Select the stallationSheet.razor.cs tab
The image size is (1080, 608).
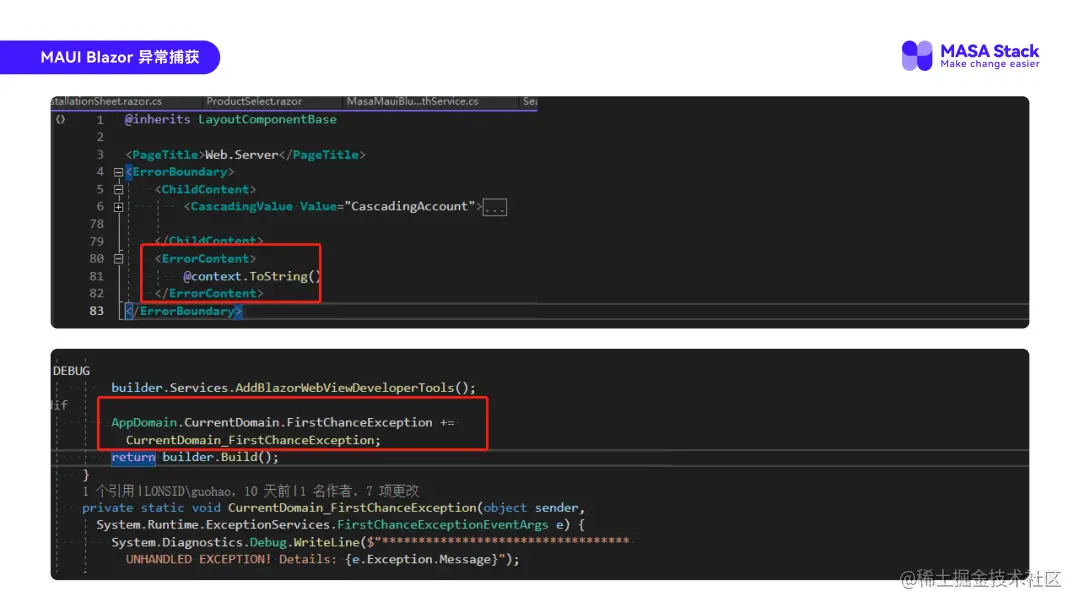pos(107,101)
